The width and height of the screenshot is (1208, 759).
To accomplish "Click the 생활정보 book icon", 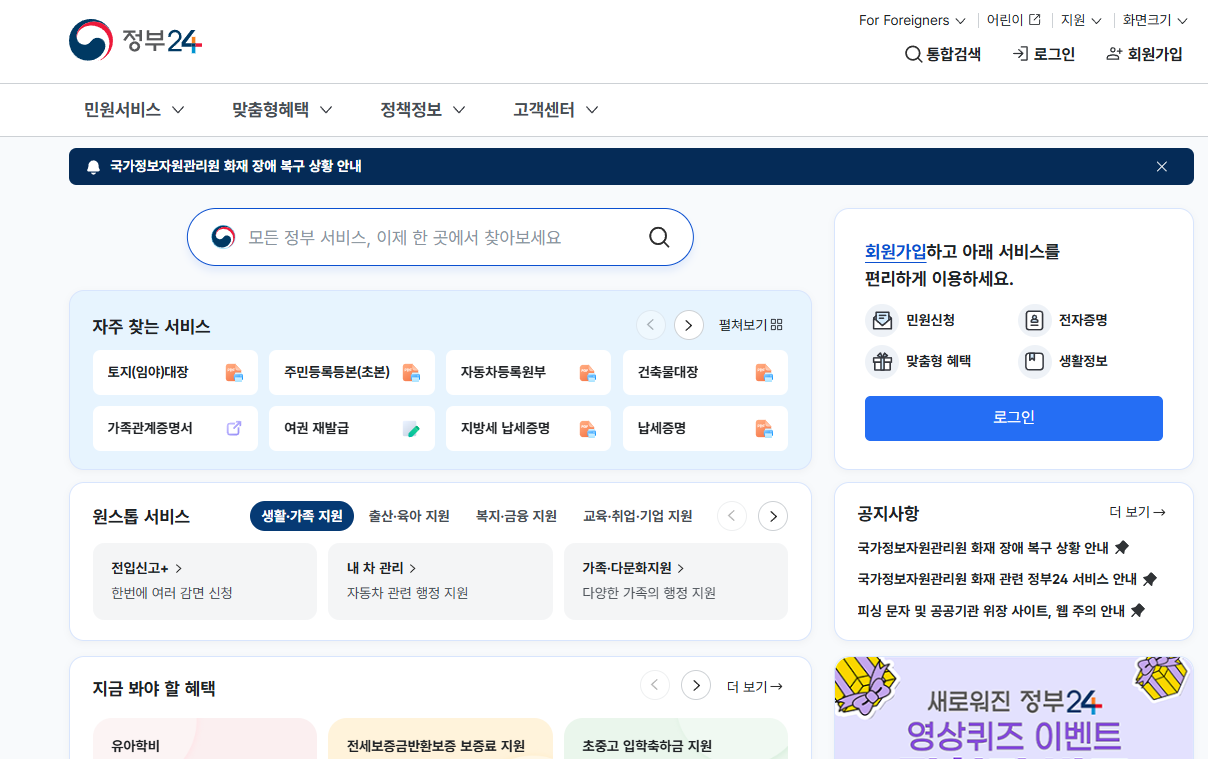I will [x=1033, y=362].
